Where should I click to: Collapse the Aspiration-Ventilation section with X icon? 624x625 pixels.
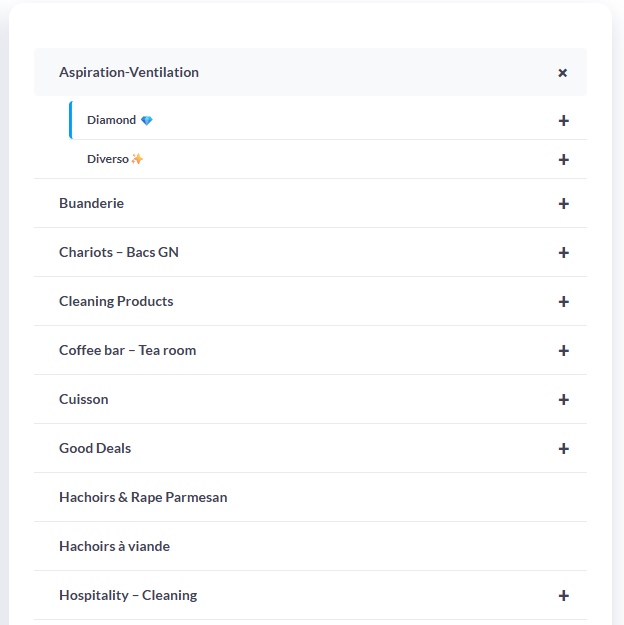tap(563, 73)
